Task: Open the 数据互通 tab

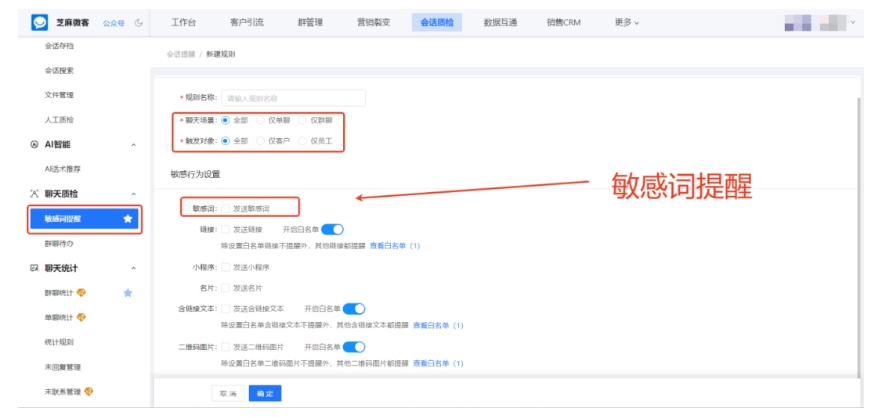Action: 501,23
